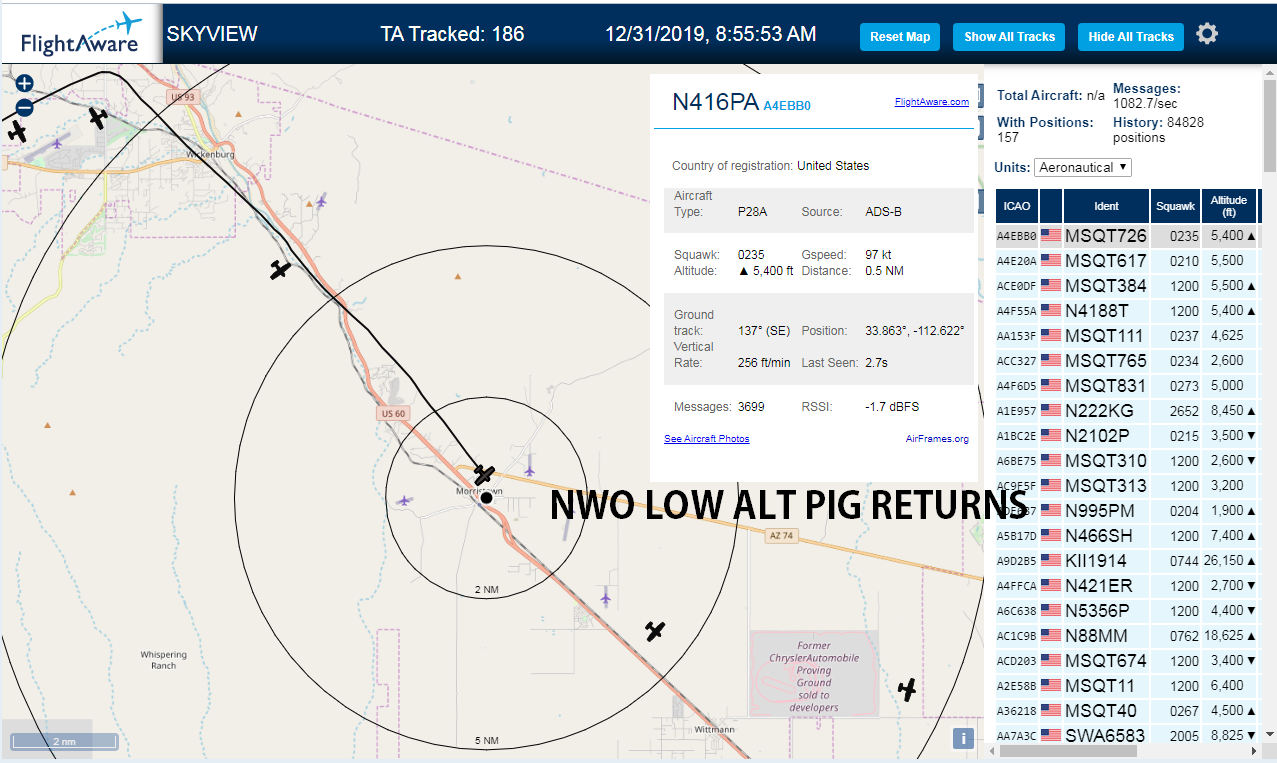Select the KII1914 aircraft row
The width and height of the screenshot is (1277, 763).
point(1127,561)
